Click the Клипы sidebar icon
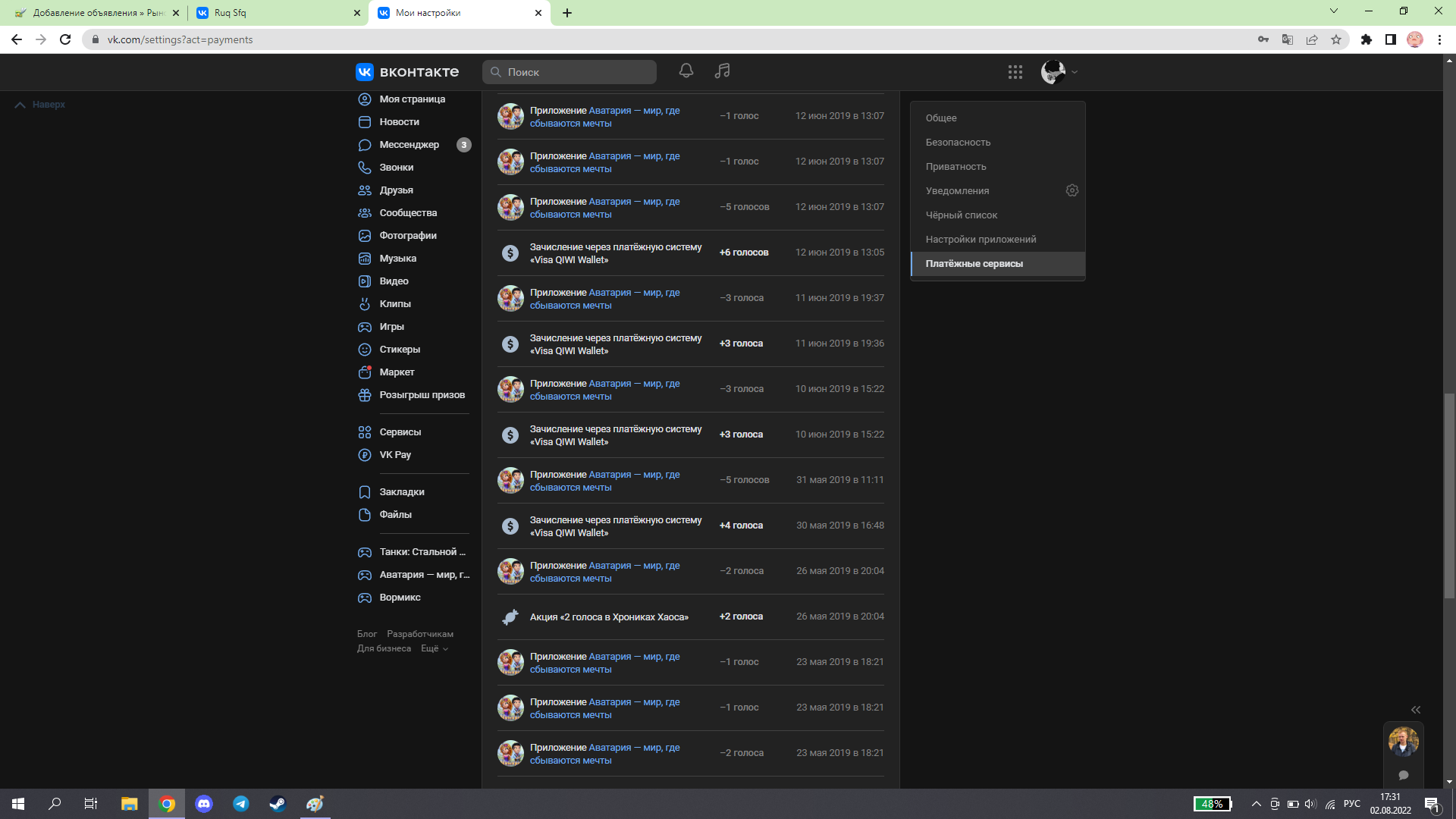Screen dimensions: 1456x819 [365, 304]
